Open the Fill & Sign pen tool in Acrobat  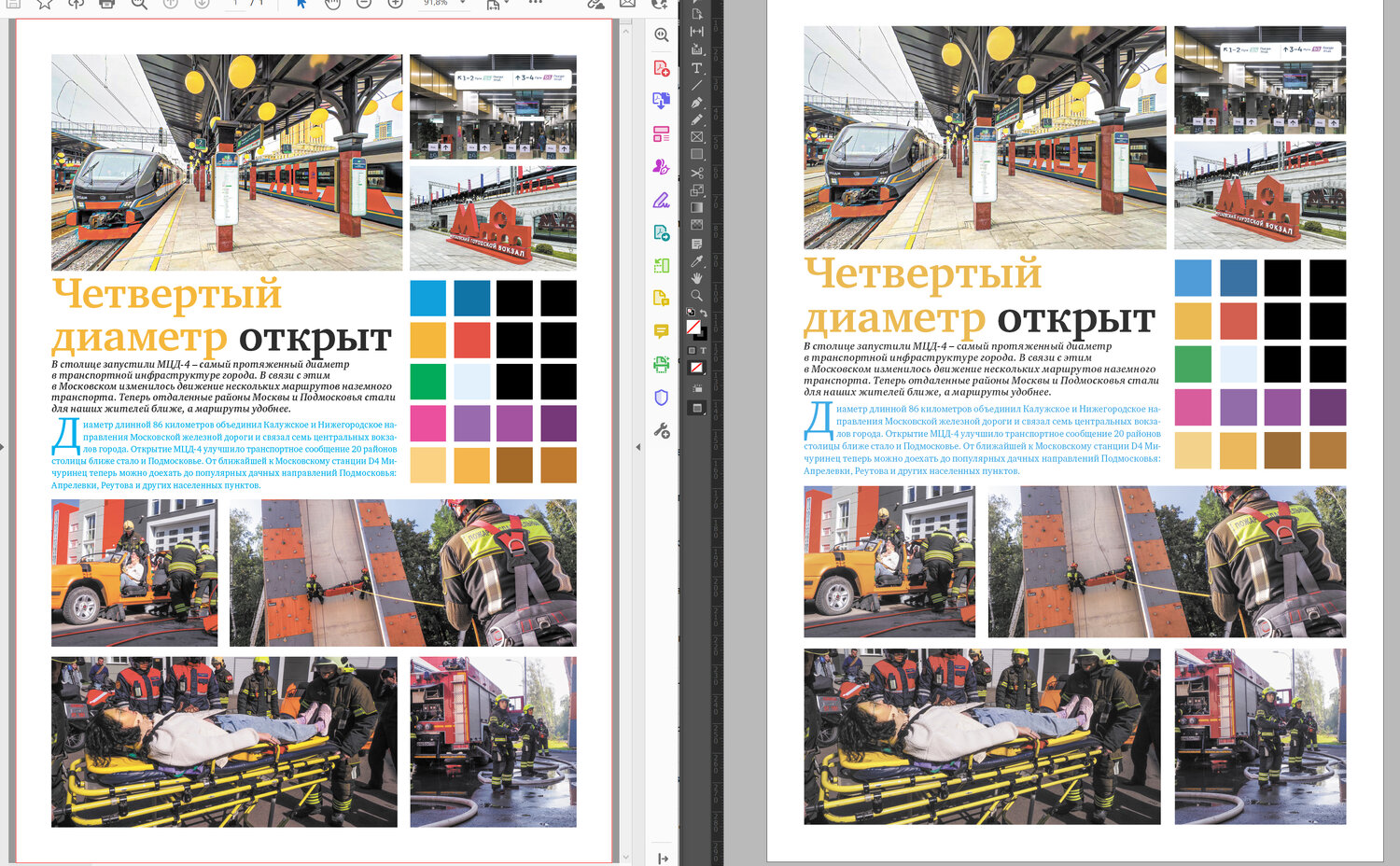tap(661, 200)
